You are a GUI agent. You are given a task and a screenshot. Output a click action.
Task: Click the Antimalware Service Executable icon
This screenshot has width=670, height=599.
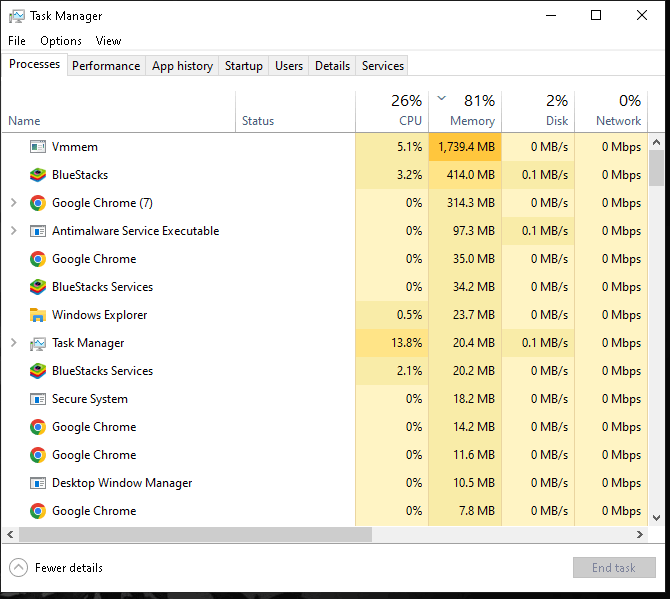coord(38,231)
